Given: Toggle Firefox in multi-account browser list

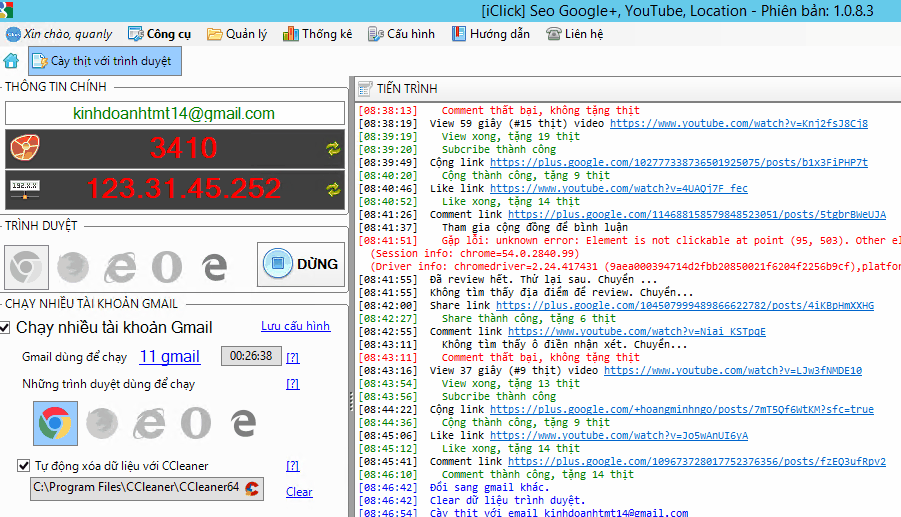Looking at the screenshot, I should click(102, 423).
